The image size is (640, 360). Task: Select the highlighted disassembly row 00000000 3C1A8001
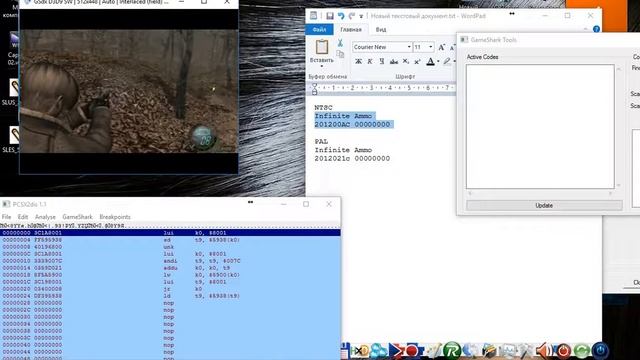[170, 233]
